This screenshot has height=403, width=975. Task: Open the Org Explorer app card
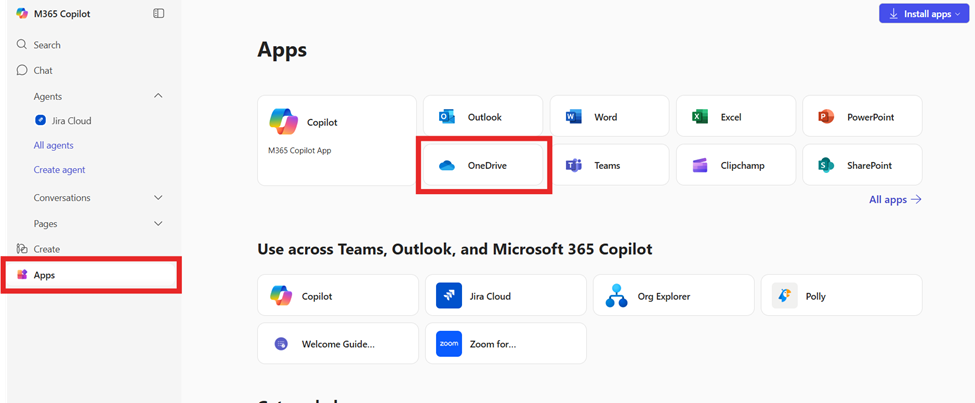coord(673,296)
